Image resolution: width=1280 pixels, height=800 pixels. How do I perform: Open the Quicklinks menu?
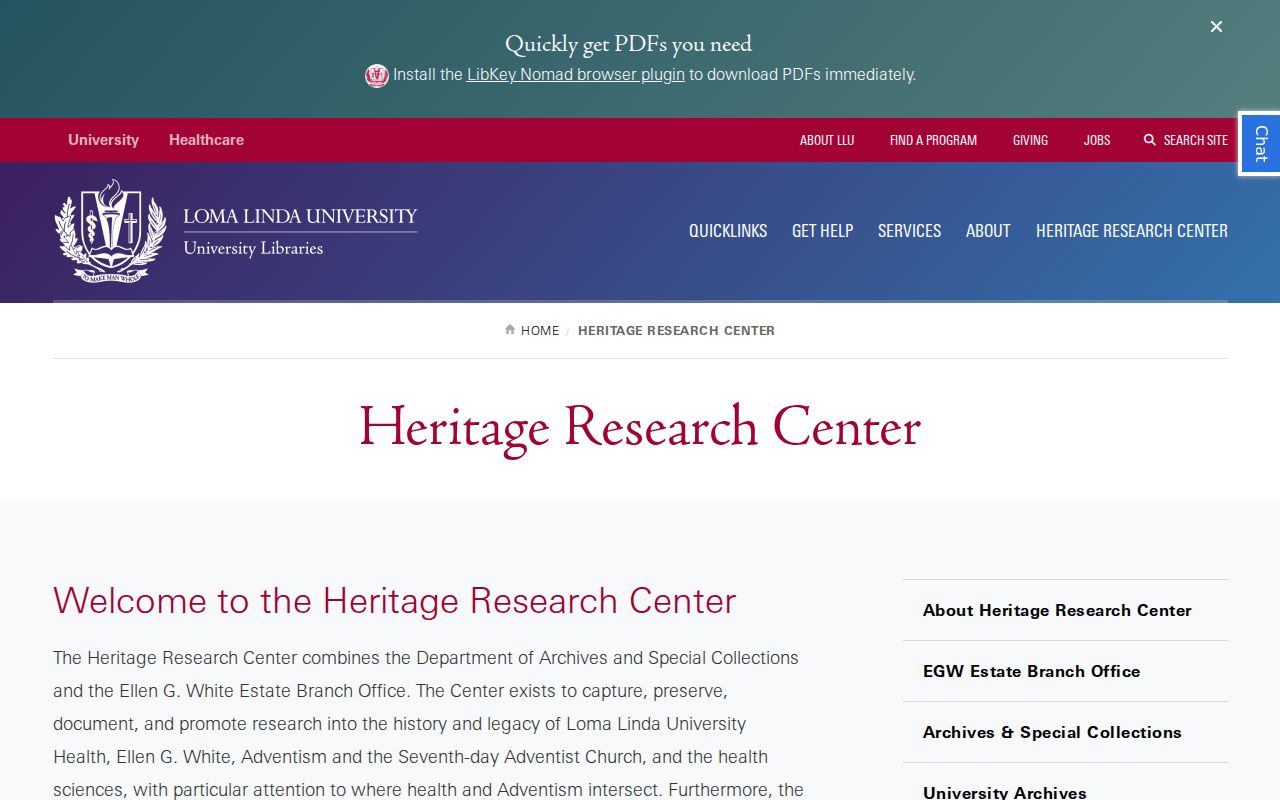tap(728, 231)
